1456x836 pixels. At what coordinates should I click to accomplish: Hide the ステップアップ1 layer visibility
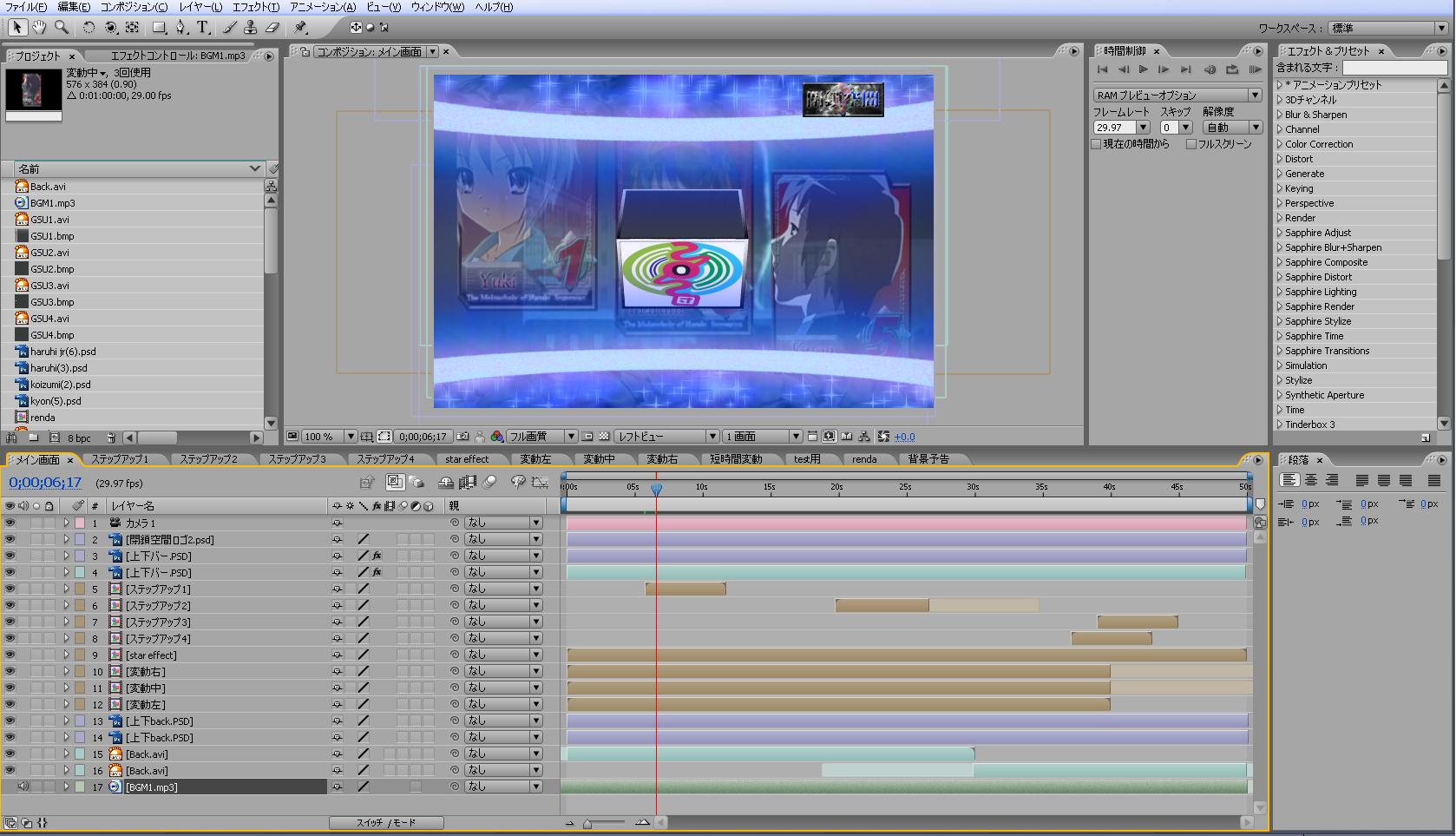[x=10, y=589]
